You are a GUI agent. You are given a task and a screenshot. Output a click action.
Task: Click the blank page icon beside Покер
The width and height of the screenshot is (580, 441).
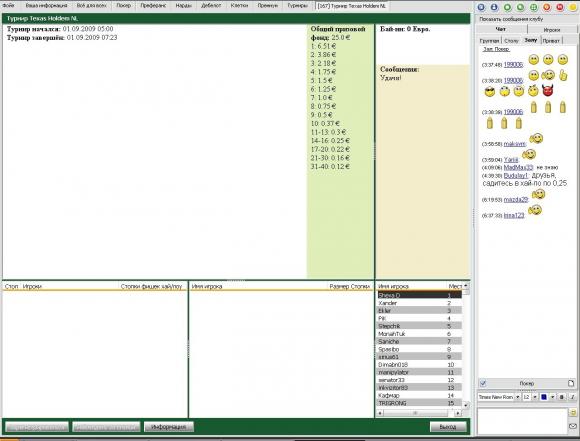[x=571, y=383]
